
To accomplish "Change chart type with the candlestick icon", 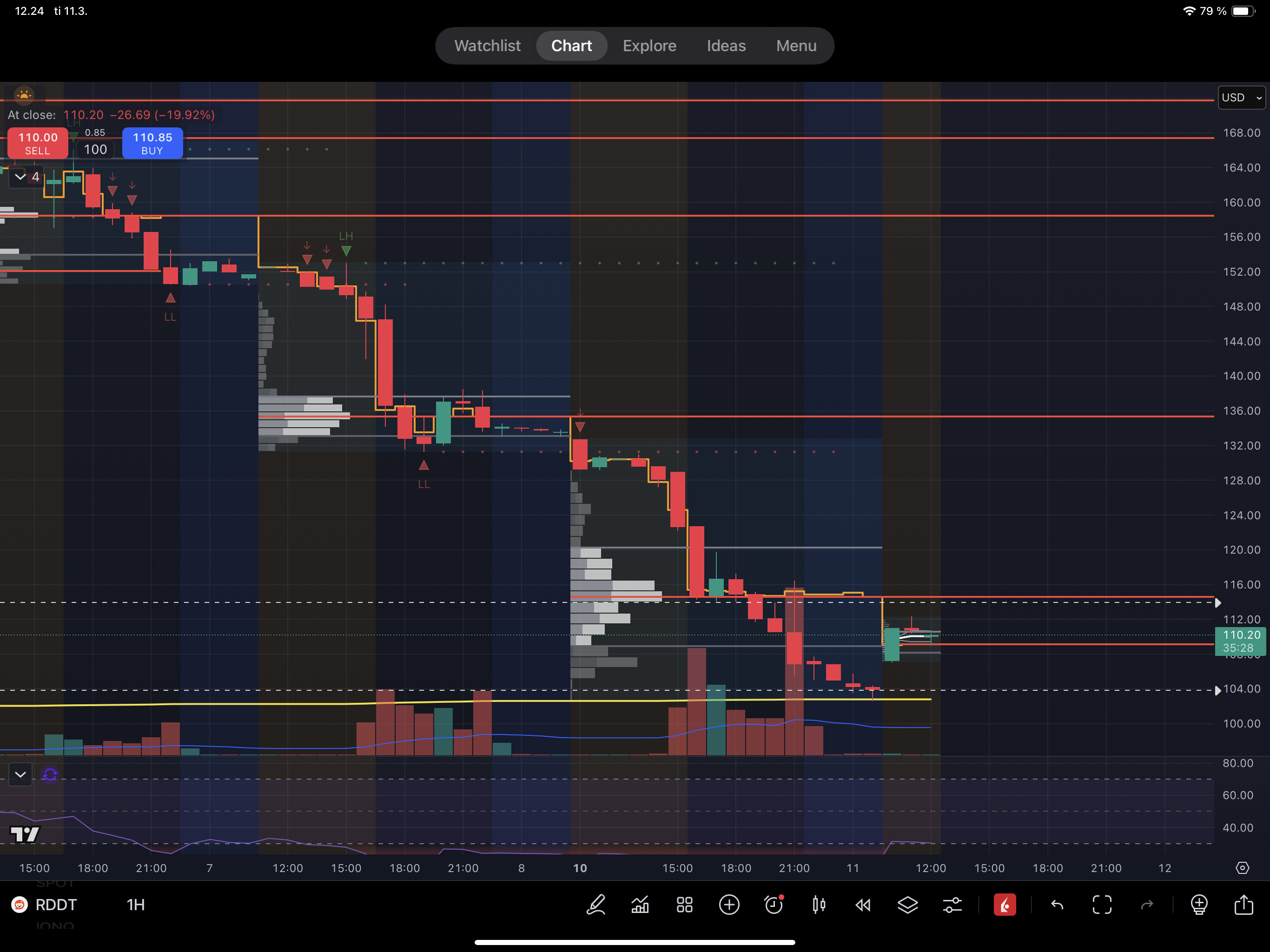I will [x=819, y=905].
